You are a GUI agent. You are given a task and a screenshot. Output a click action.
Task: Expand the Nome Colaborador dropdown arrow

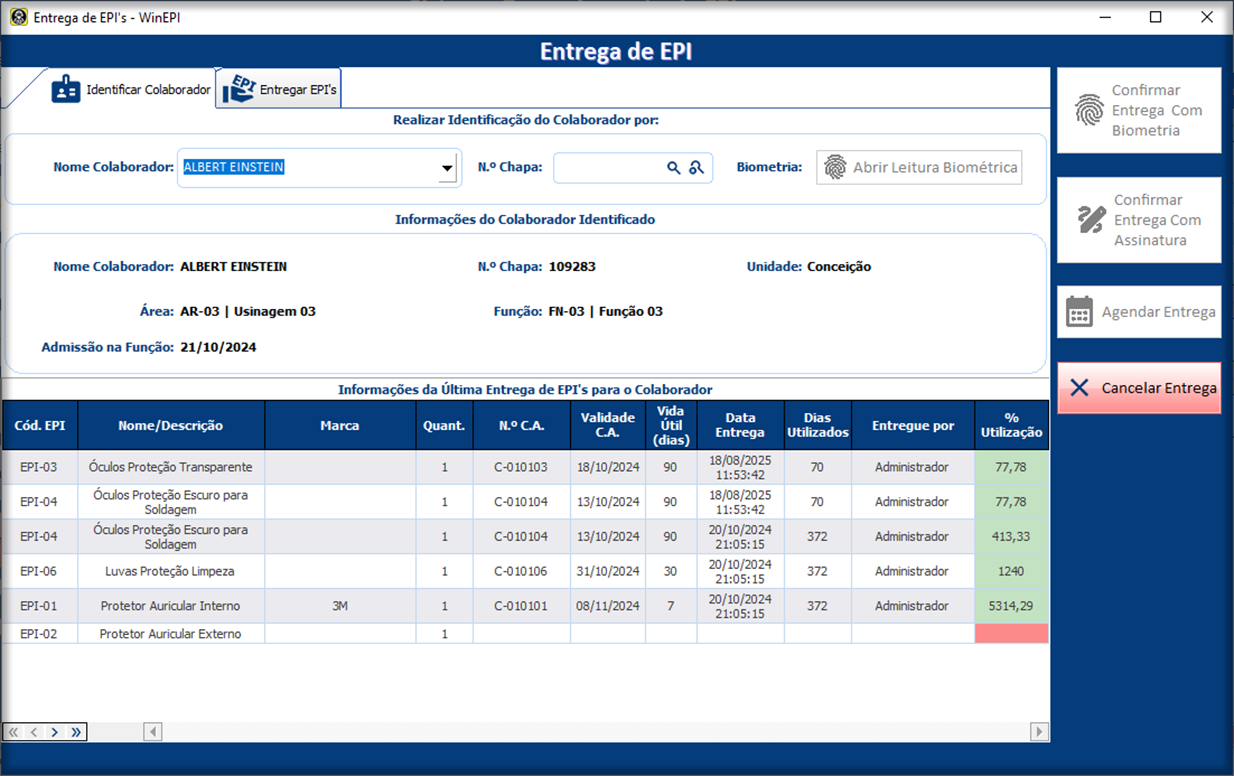(x=447, y=169)
